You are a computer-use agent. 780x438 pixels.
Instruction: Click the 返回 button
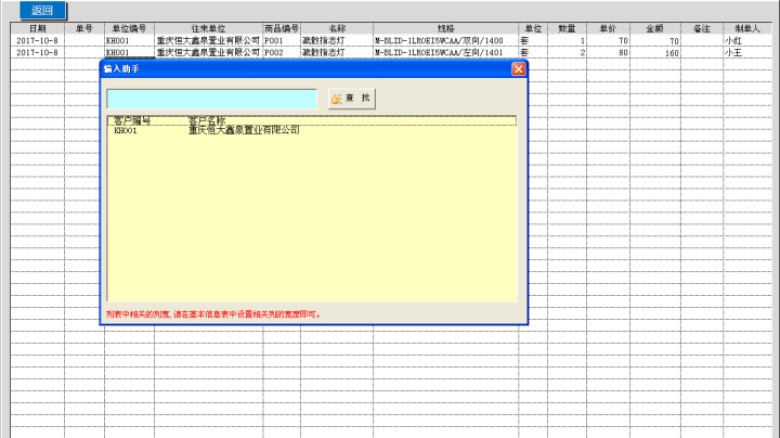click(x=42, y=10)
